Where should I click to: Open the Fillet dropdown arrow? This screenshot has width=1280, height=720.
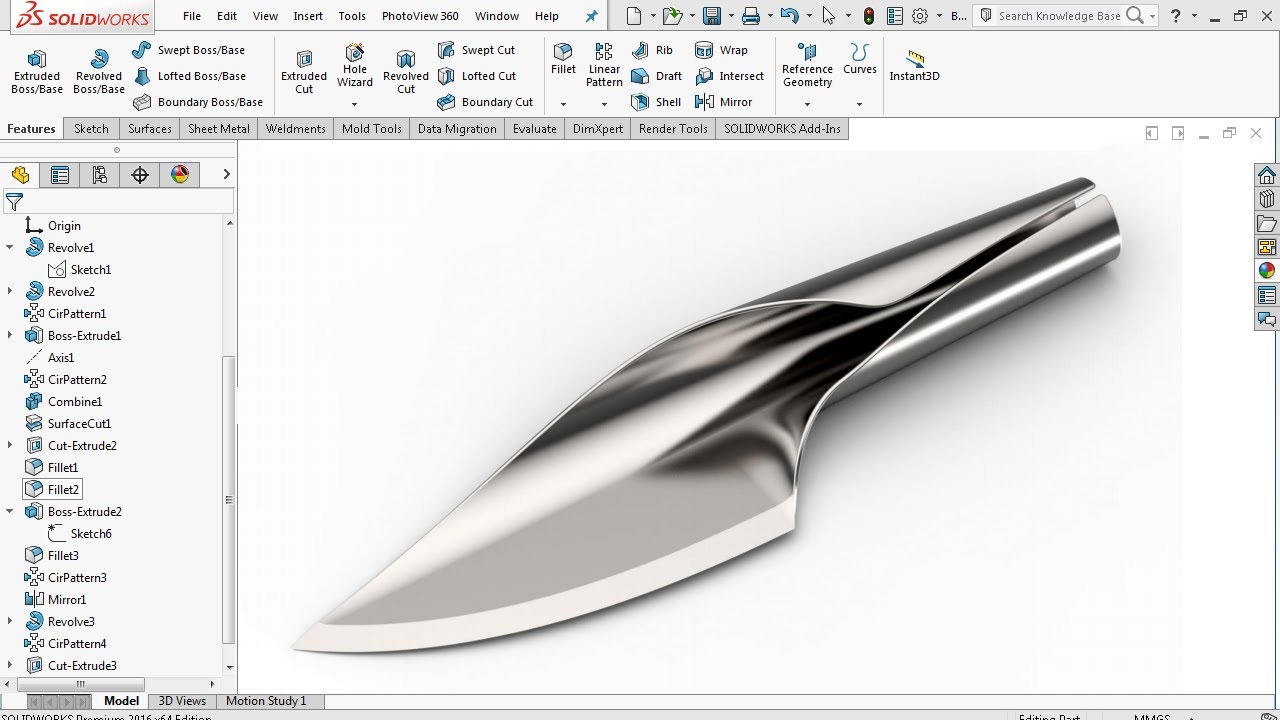point(563,104)
